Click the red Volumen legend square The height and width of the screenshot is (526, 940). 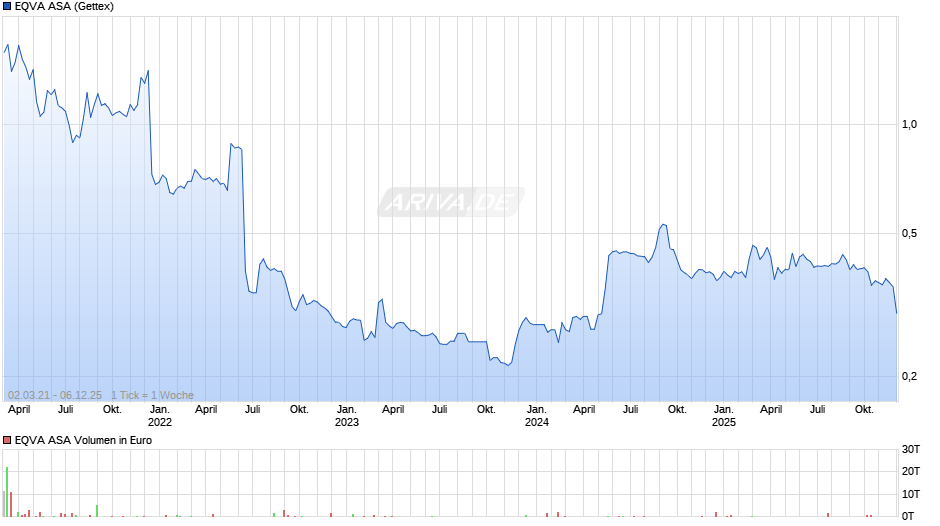[7, 440]
